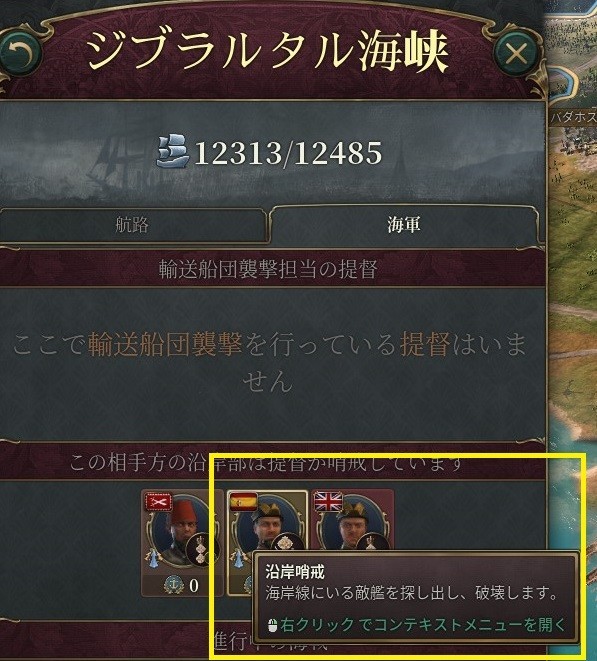Viewport: 597px width, 661px height.
Task: Open the orange 輸送船団襲撃 link
Action: pyautogui.click(x=165, y=344)
